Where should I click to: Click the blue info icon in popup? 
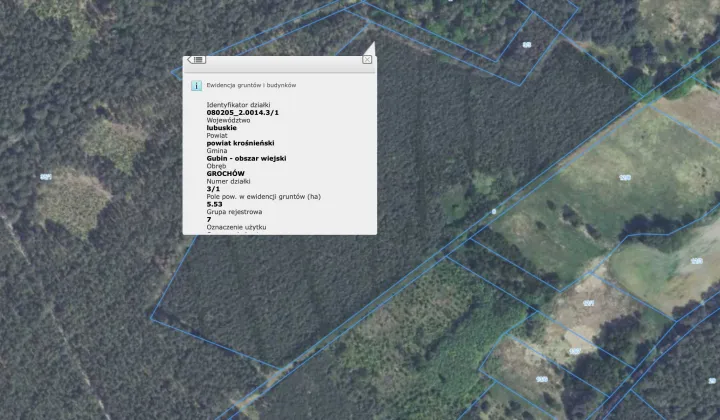coord(197,86)
